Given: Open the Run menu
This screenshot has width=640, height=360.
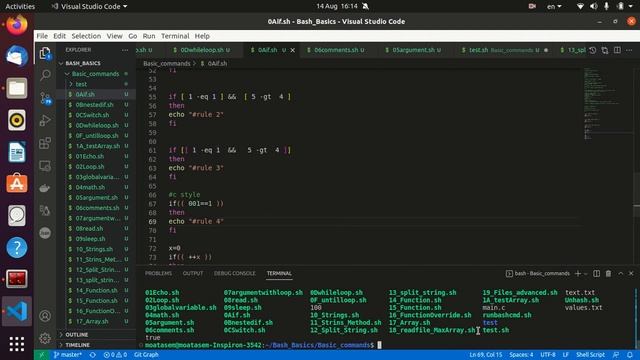Looking at the screenshot, I should click(149, 36).
